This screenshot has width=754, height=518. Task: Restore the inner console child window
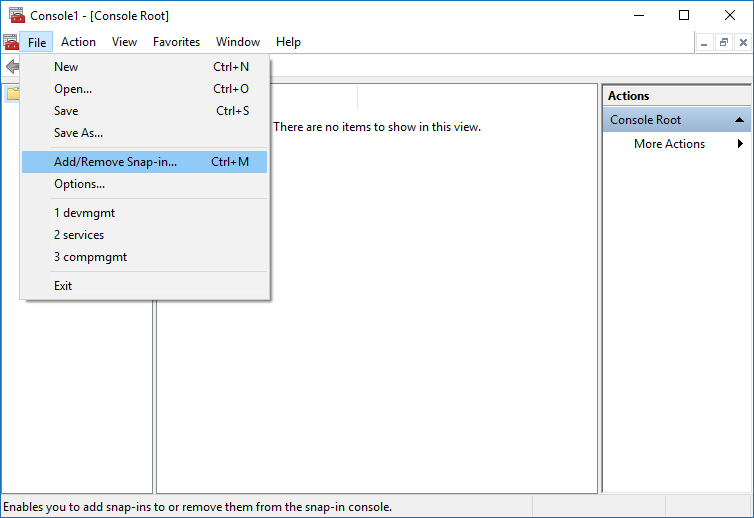click(x=724, y=42)
